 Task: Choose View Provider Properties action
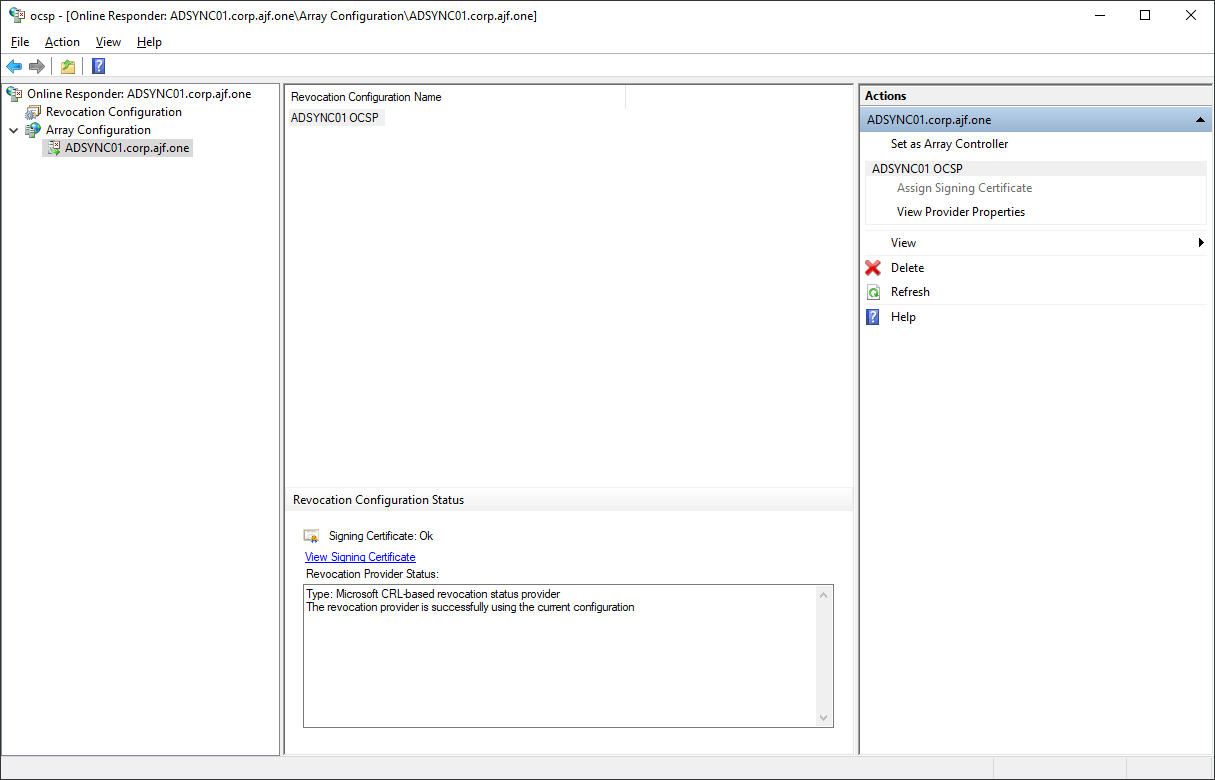pyautogui.click(x=960, y=211)
